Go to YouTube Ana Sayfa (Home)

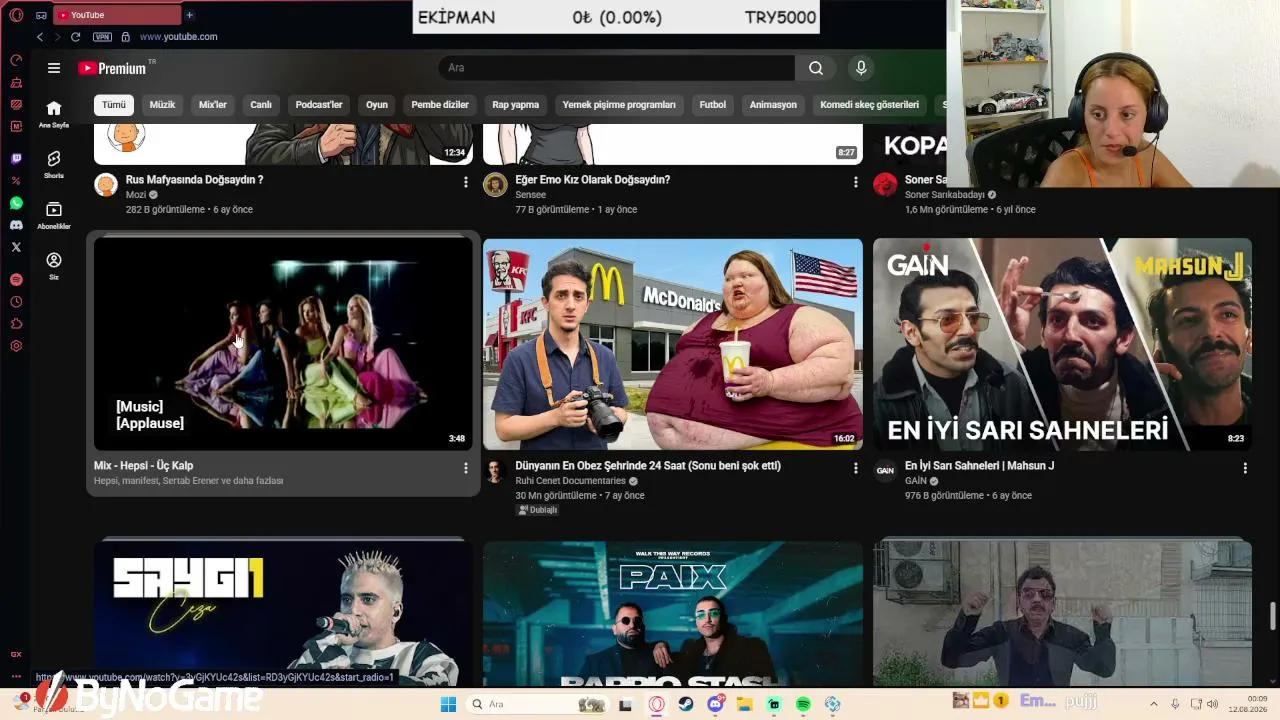coord(54,114)
